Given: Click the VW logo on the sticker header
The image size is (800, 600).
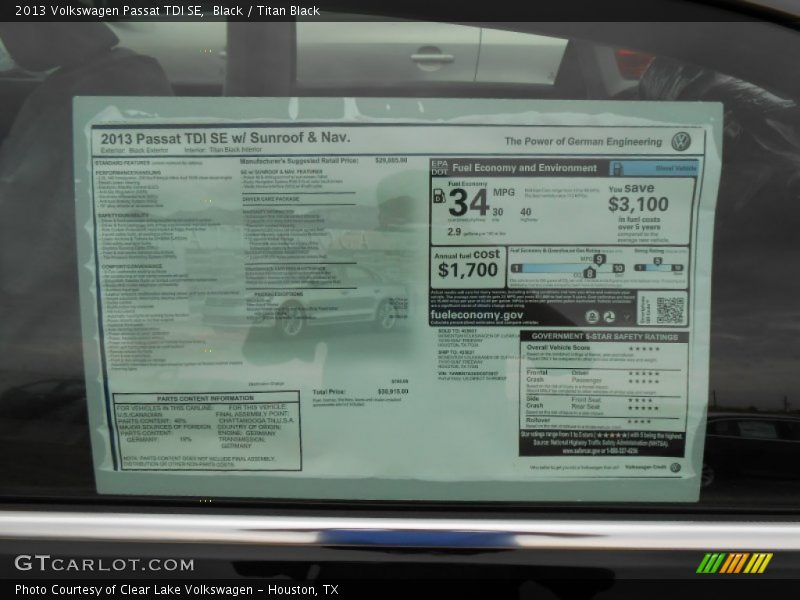Looking at the screenshot, I should click(681, 141).
